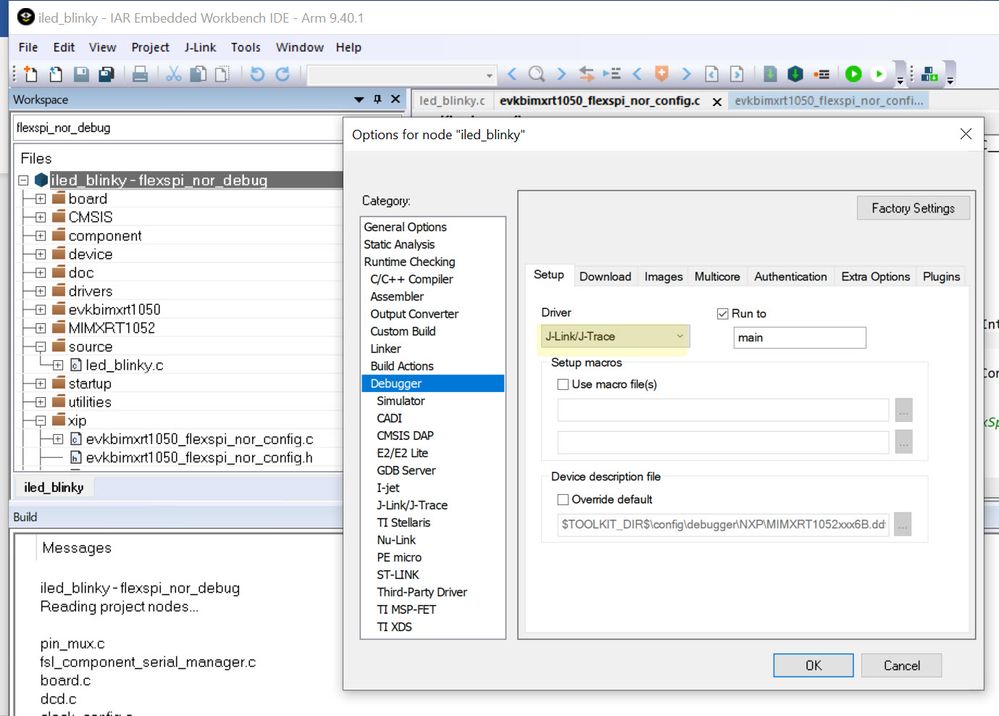999x716 pixels.
Task: Toggle the Run to checkbox
Action: click(722, 313)
